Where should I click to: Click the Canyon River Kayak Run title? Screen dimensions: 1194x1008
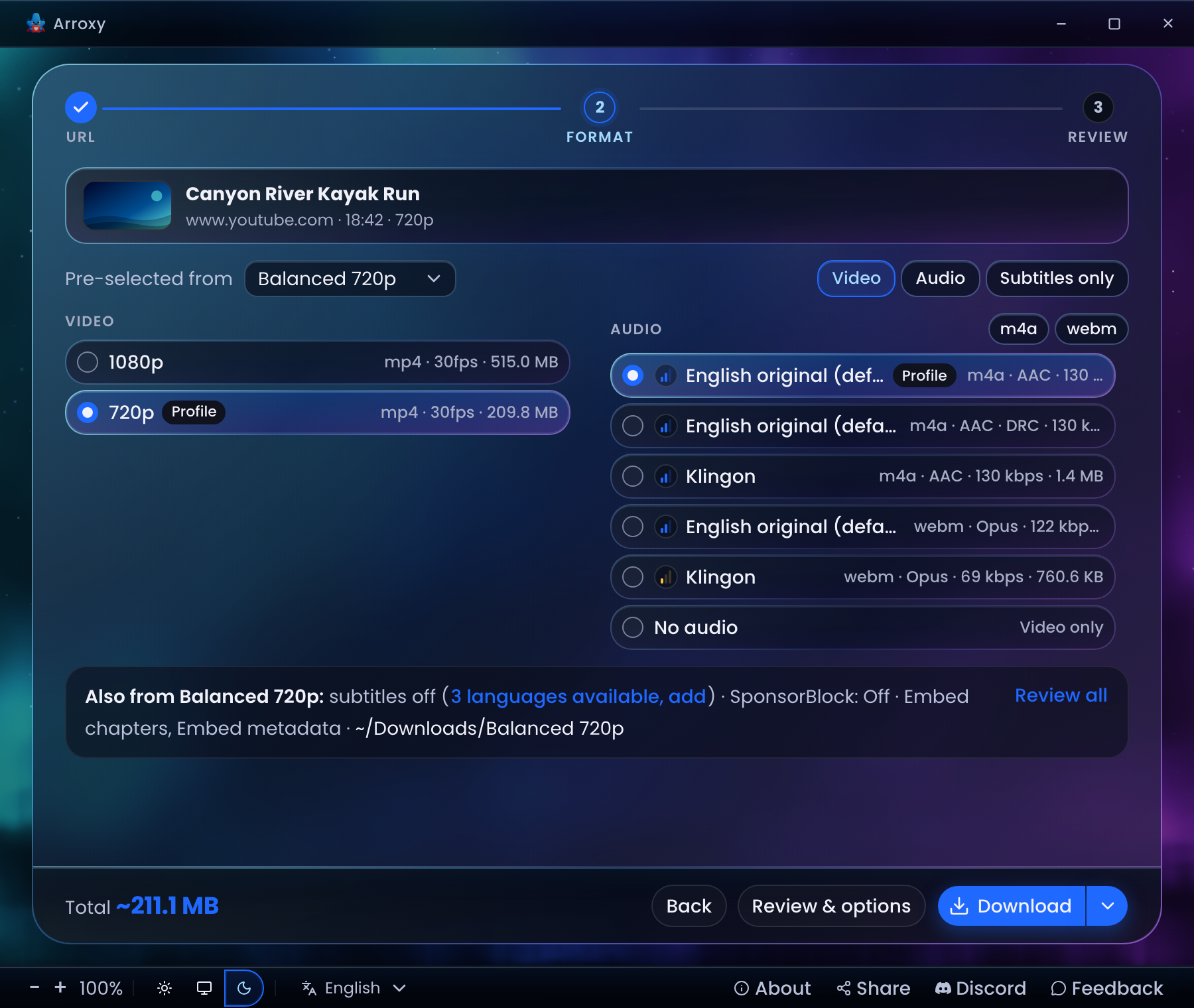(x=302, y=194)
